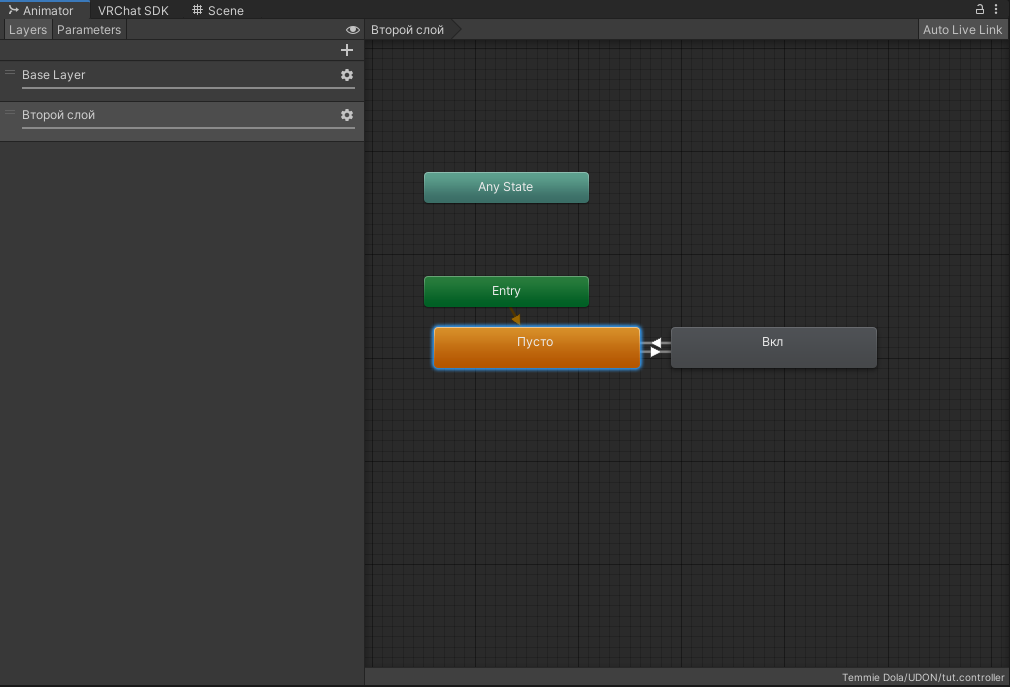Open Второй слой layer settings gear
The height and width of the screenshot is (687, 1010).
(347, 115)
